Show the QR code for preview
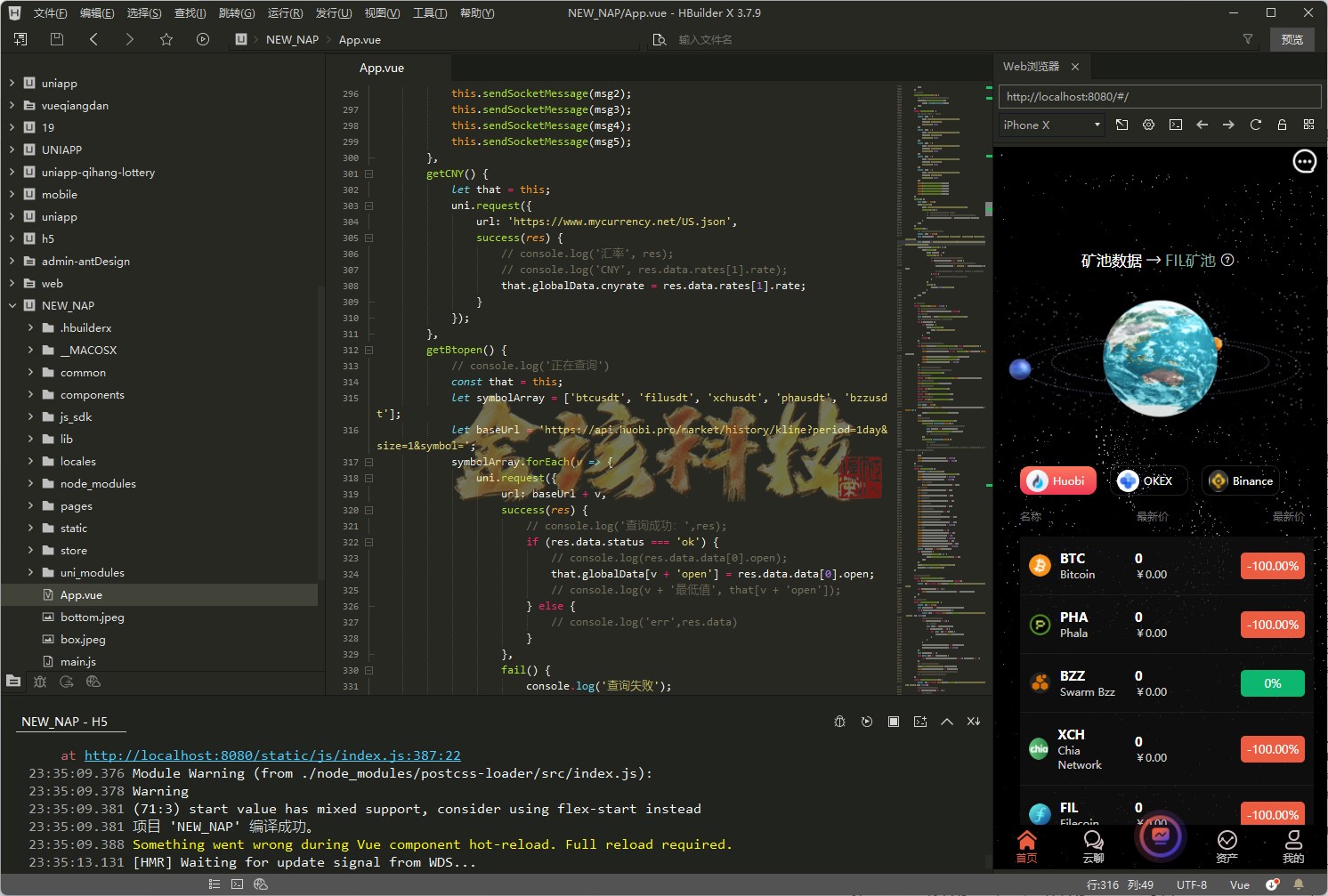 click(x=1308, y=125)
